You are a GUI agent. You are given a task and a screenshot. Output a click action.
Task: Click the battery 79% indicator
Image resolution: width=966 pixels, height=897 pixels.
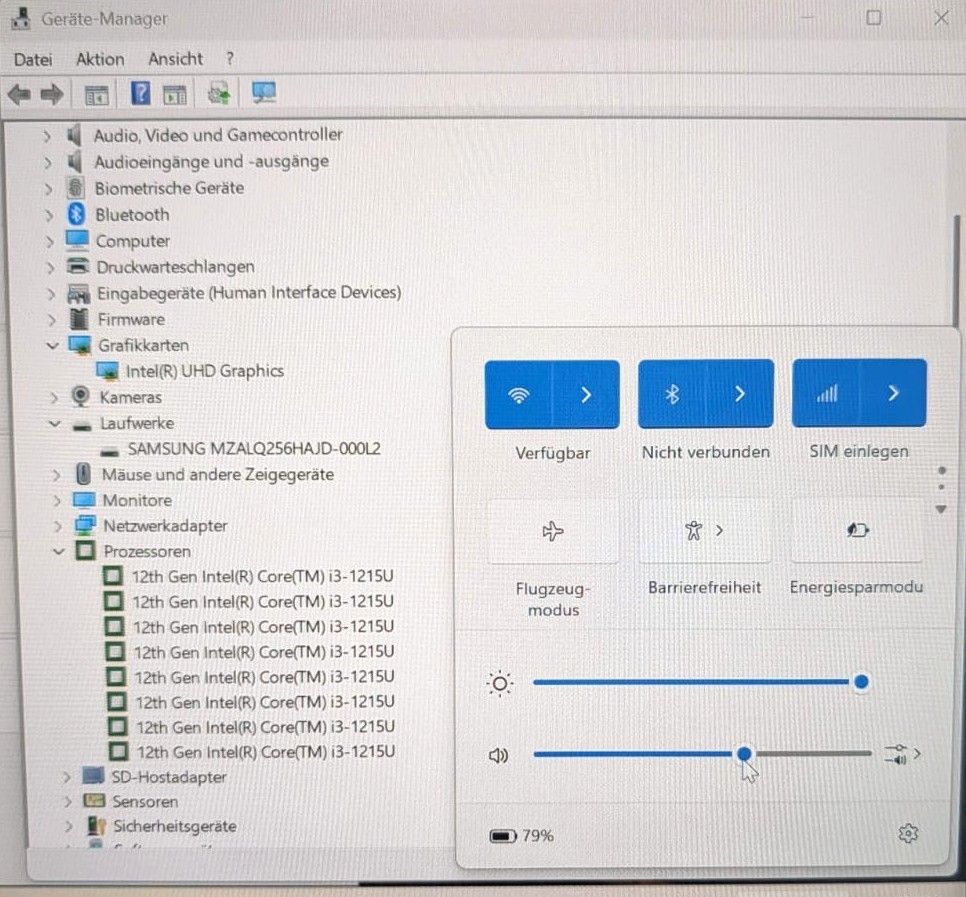point(521,836)
